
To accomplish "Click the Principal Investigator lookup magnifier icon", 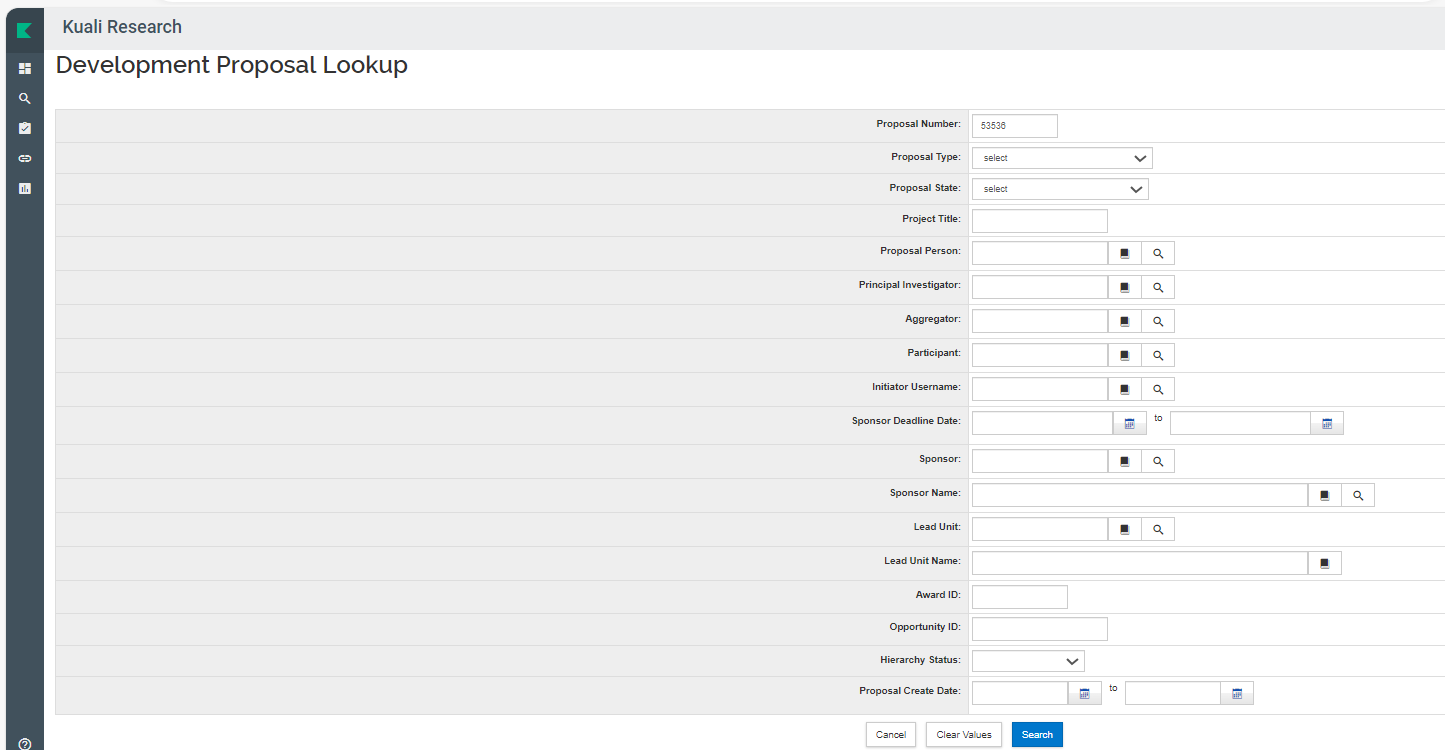I will point(1158,288).
